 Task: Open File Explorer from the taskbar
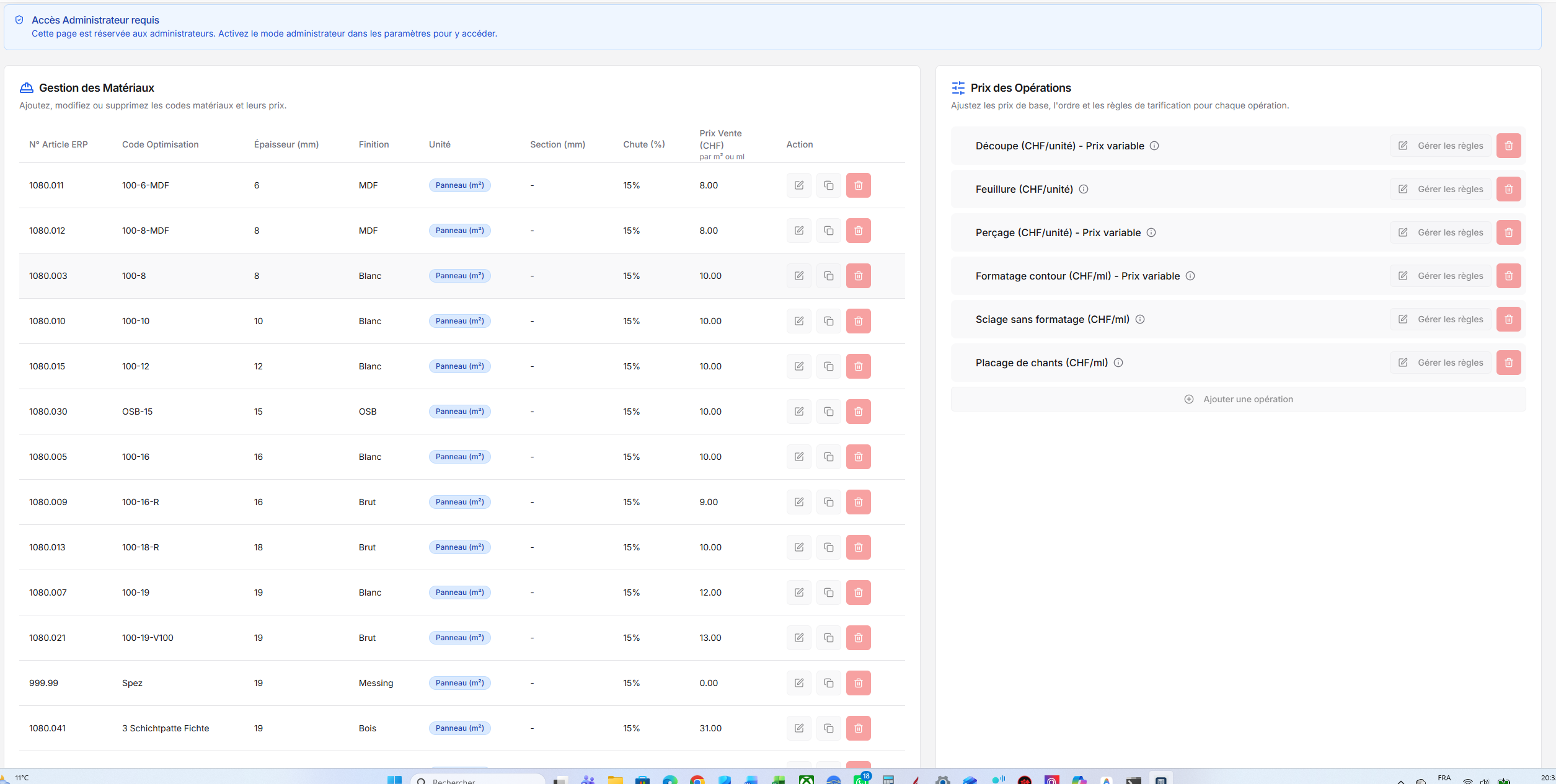coord(615,780)
